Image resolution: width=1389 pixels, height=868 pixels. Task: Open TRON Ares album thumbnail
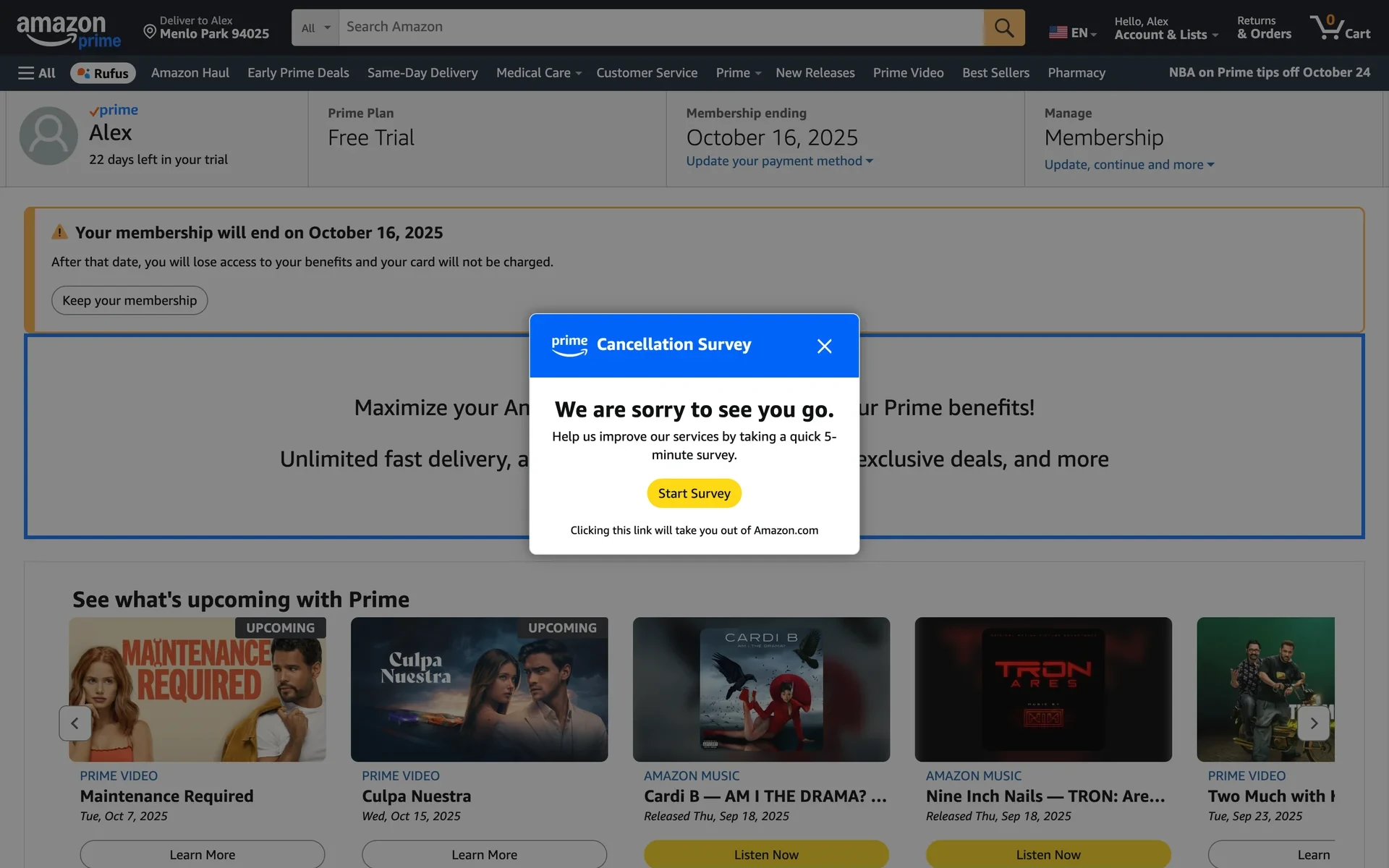[1043, 689]
